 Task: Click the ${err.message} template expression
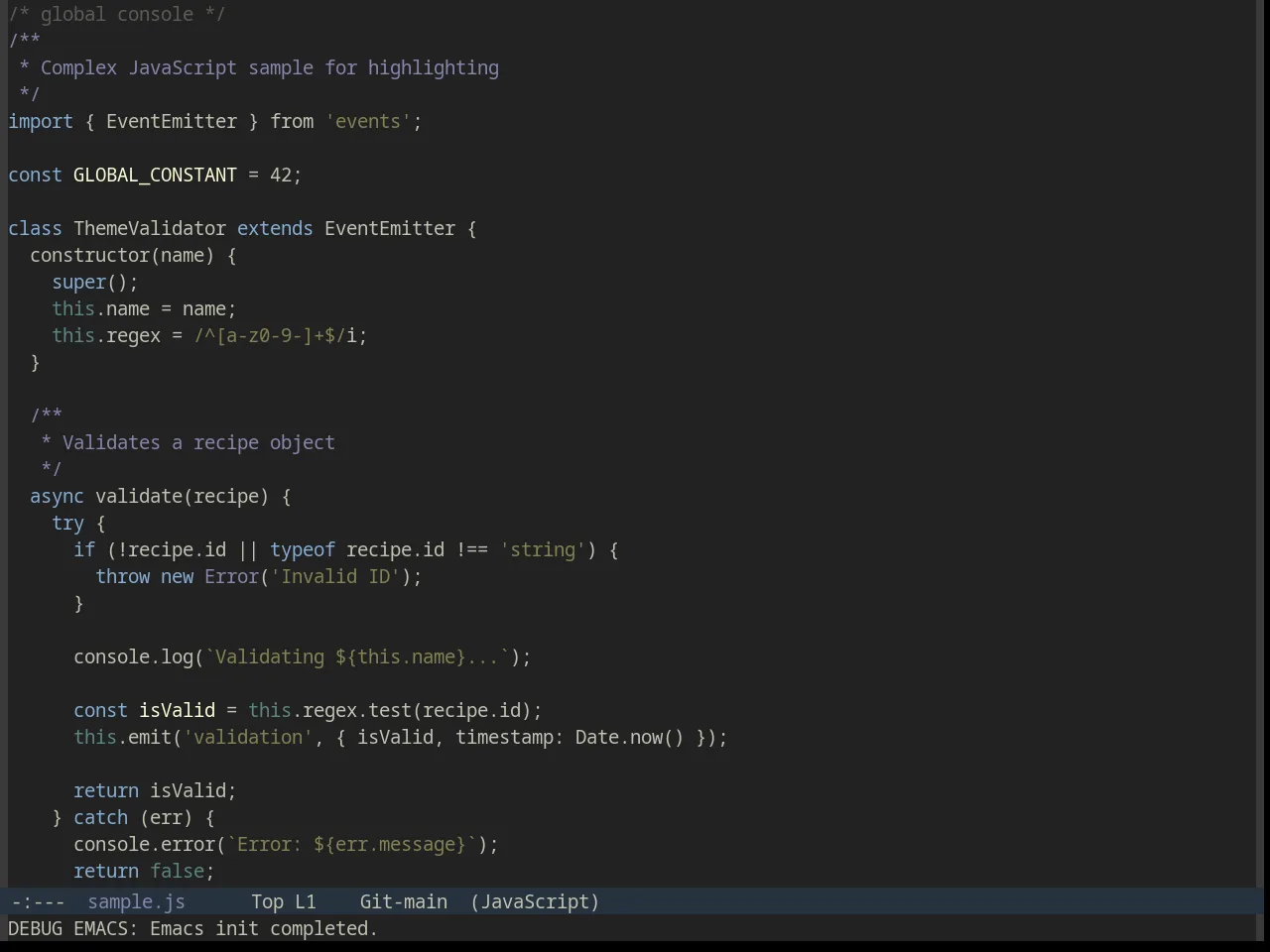[x=390, y=844]
